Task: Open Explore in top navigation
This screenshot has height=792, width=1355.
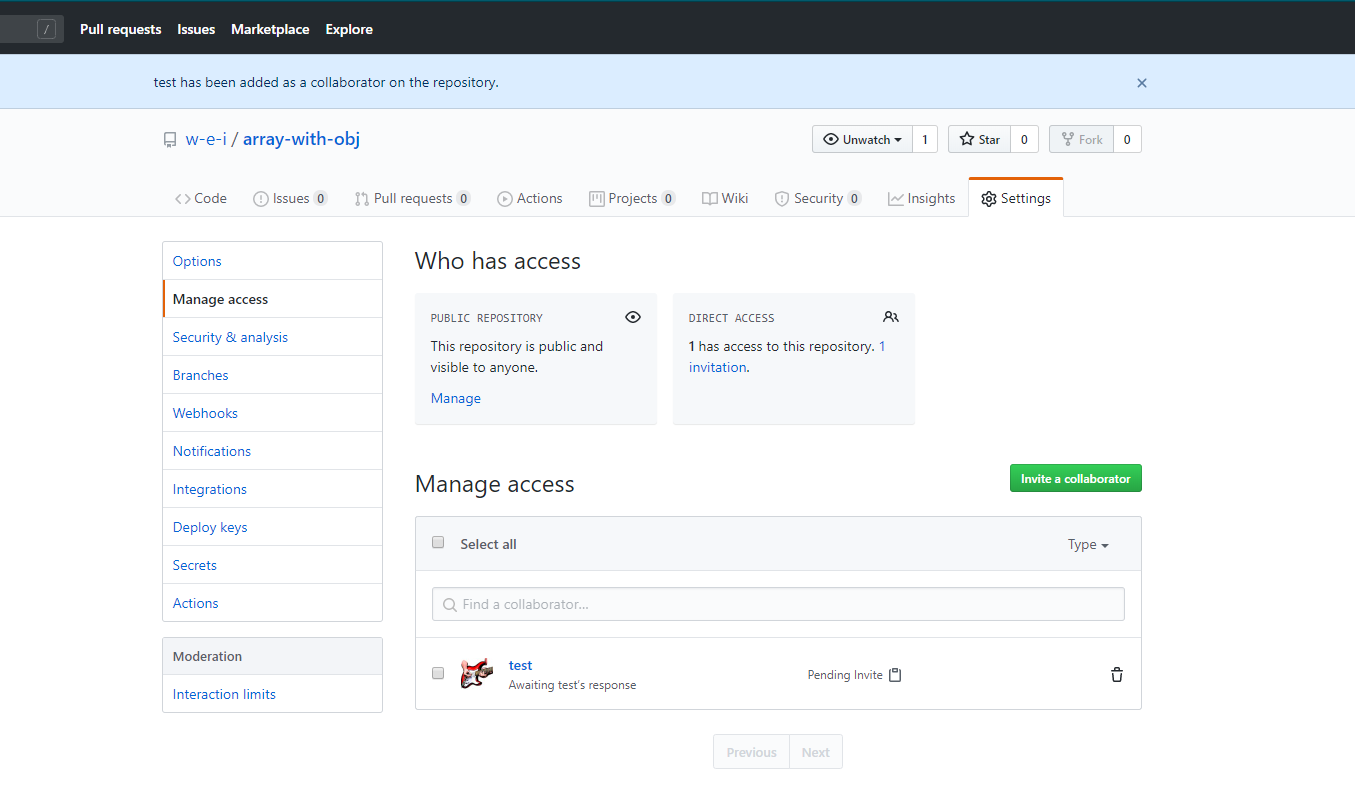Action: [349, 29]
